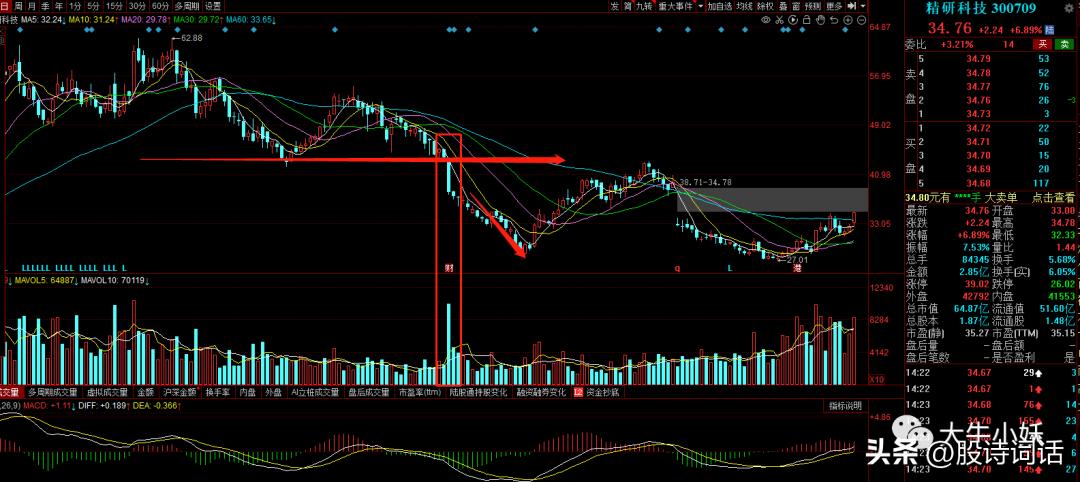Select the scissors cut tool

coord(779,20)
